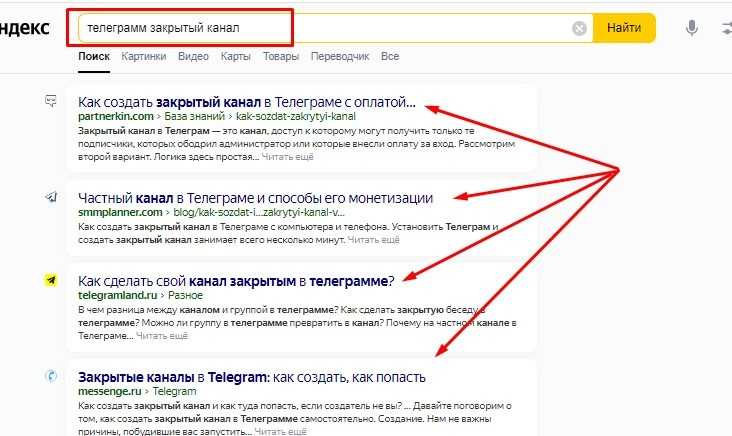The width and height of the screenshot is (732, 436).
Task: Click the messenge.ru domain link
Action: 110,391
